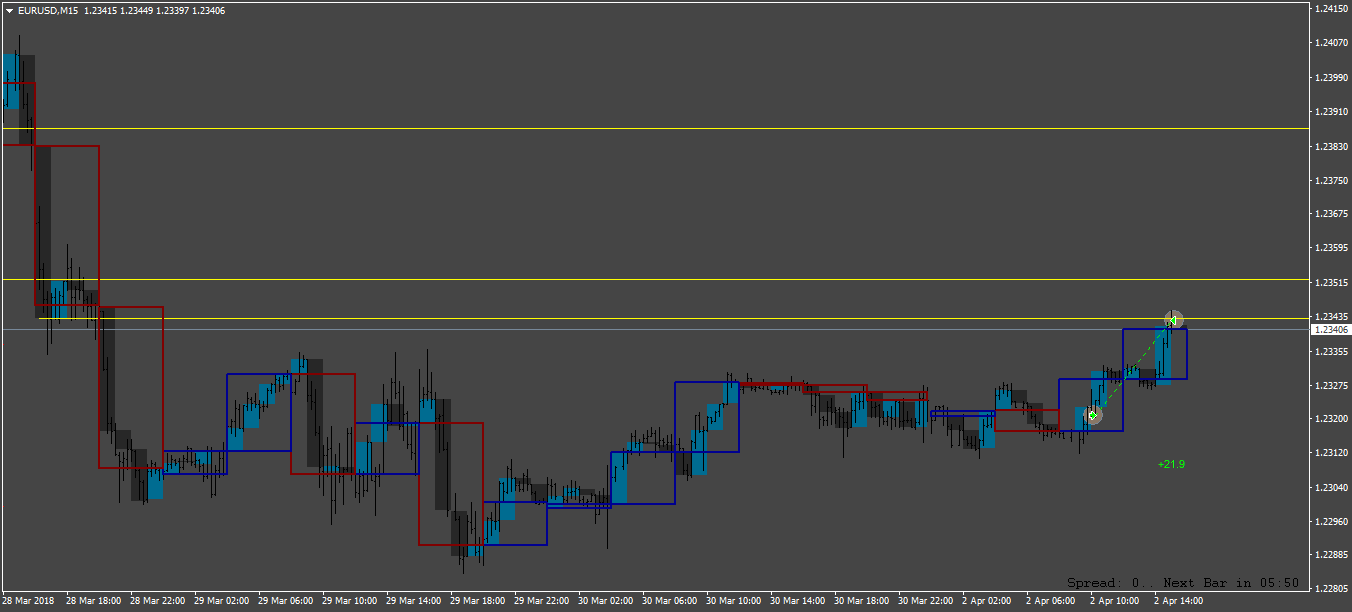The height and width of the screenshot is (612, 1352).
Task: Click price level 1.24150 on axis
Action: [x=1331, y=9]
